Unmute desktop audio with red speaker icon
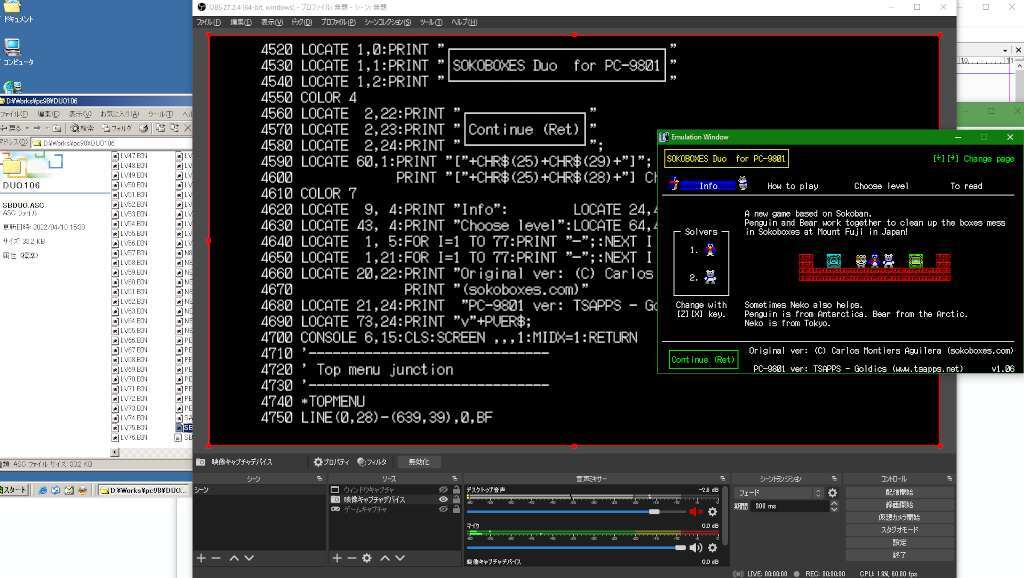The width and height of the screenshot is (1024, 578). click(x=696, y=512)
